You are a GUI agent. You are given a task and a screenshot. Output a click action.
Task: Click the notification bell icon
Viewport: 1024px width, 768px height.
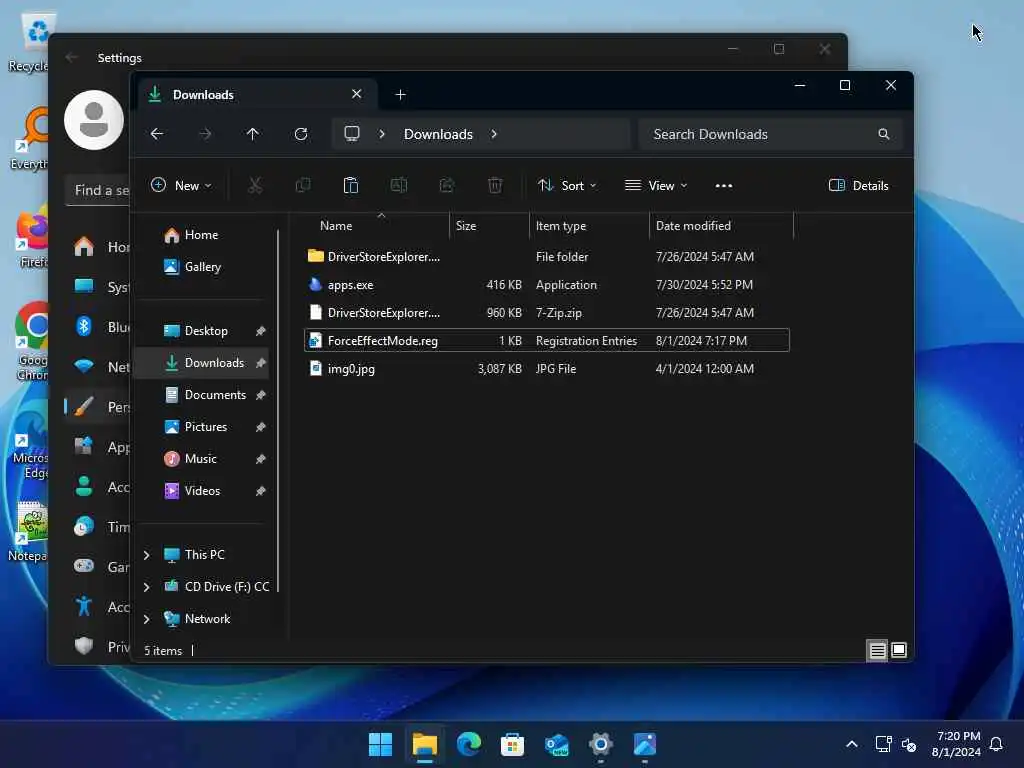[x=997, y=744]
